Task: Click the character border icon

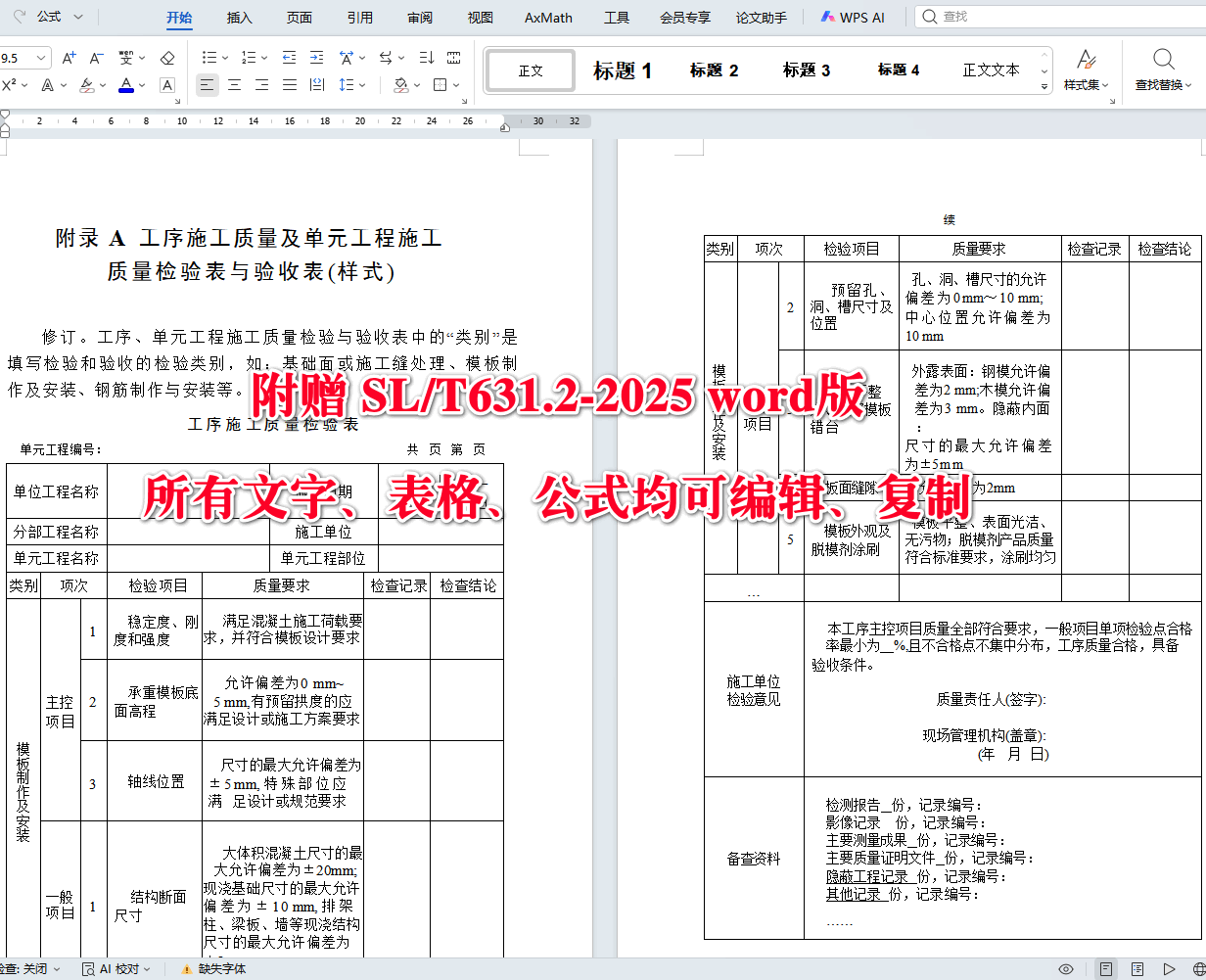Action: 167,85
